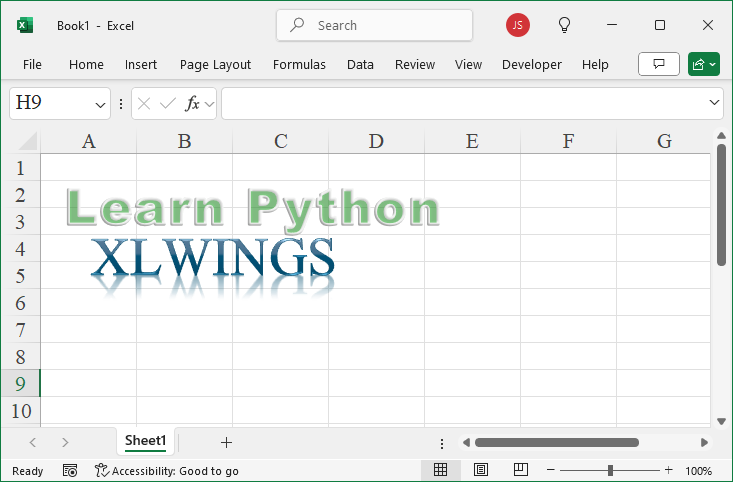This screenshot has width=733, height=482.
Task: Open the Help tab
Action: pos(595,65)
